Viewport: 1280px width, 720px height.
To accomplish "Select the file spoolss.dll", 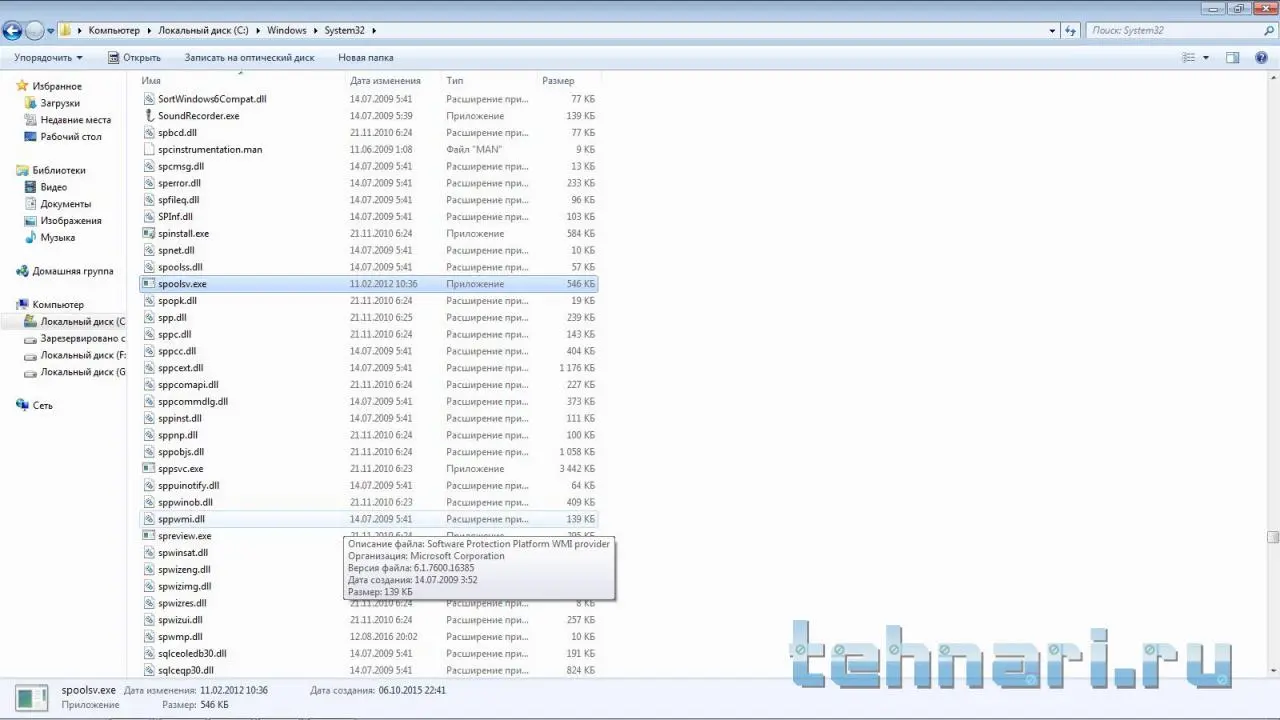I will [180, 268].
